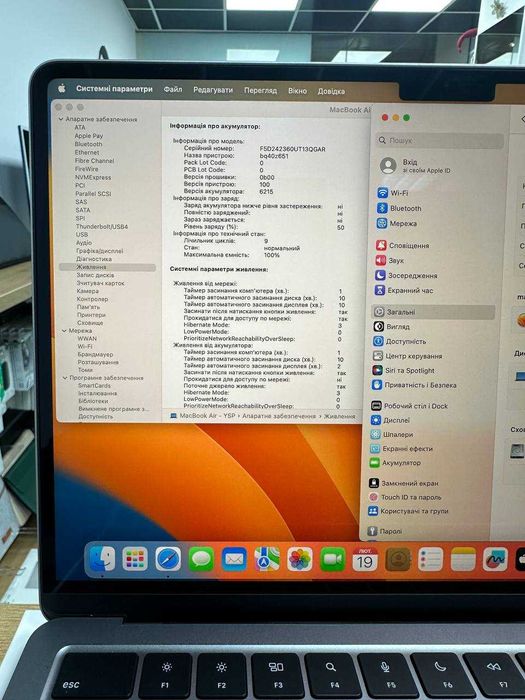Open the Файл menu
525x700 pixels.
pyautogui.click(x=173, y=89)
